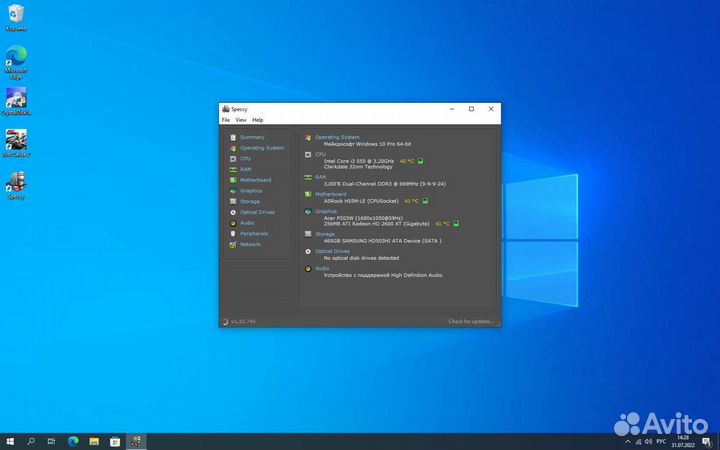Image resolution: width=720 pixels, height=450 pixels.
Task: Select the Speccy desktop shortcut
Action: point(16,186)
